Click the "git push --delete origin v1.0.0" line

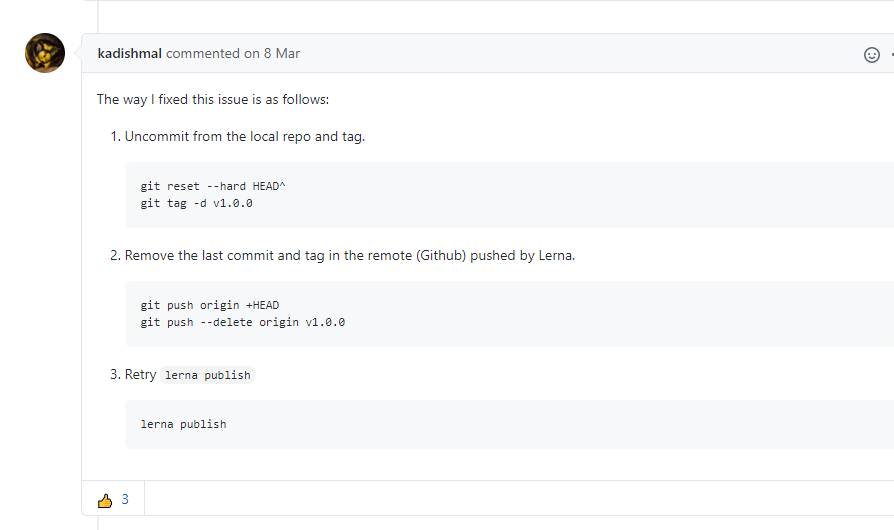pyautogui.click(x=243, y=322)
